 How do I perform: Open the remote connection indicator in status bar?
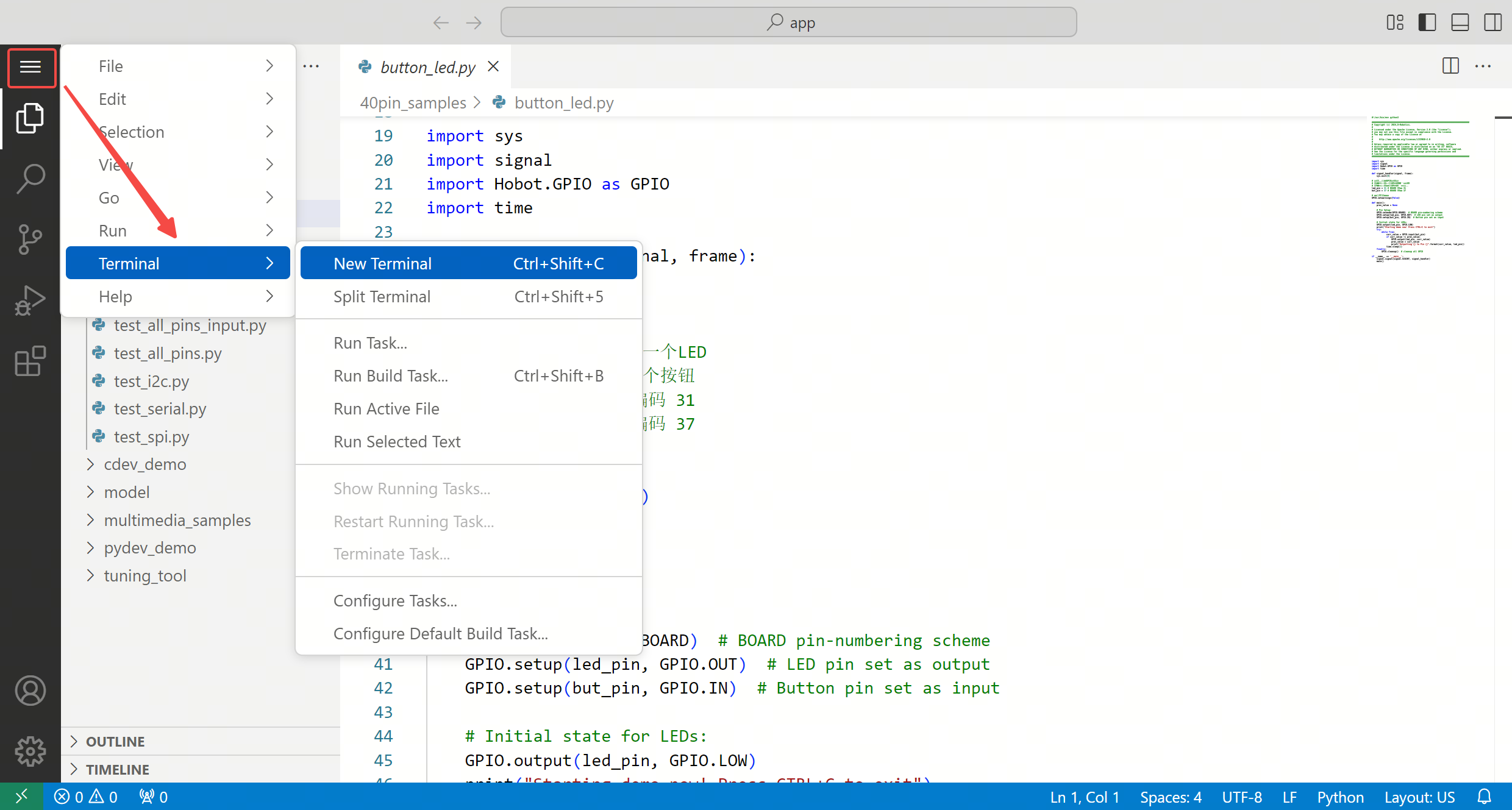[x=21, y=796]
